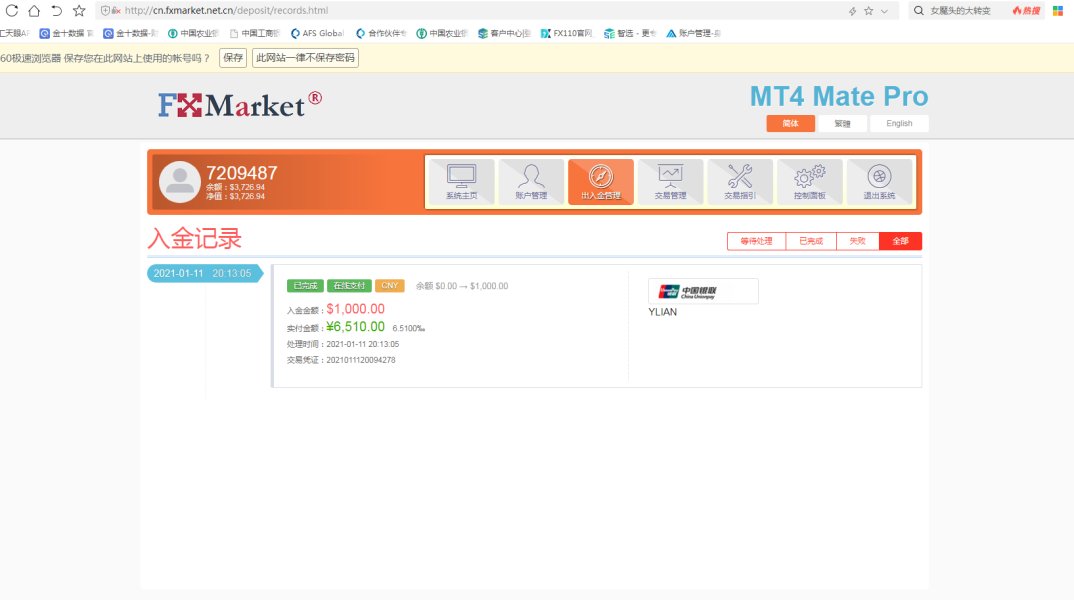Viewport: 1074px width, 600px height.
Task: Switch language to English
Action: [899, 123]
